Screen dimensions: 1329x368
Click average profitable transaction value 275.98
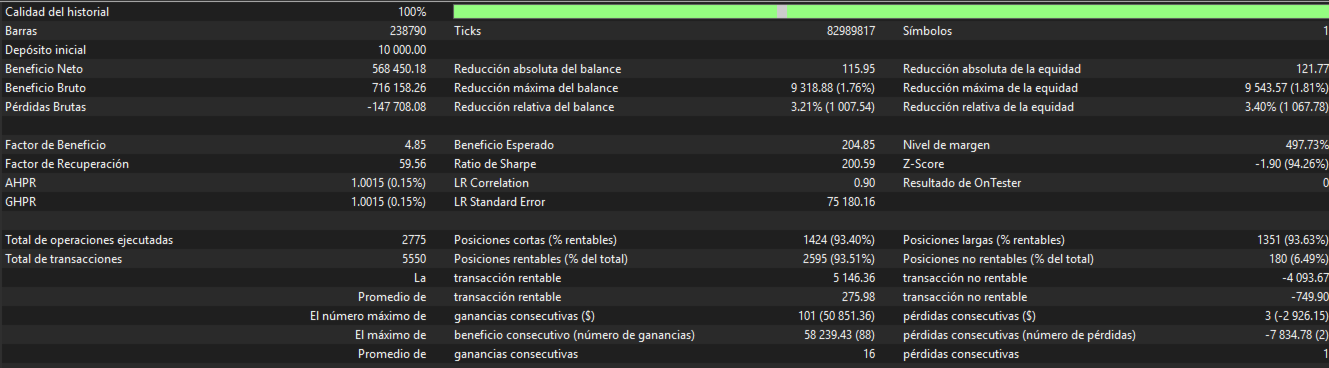pyautogui.click(x=859, y=297)
